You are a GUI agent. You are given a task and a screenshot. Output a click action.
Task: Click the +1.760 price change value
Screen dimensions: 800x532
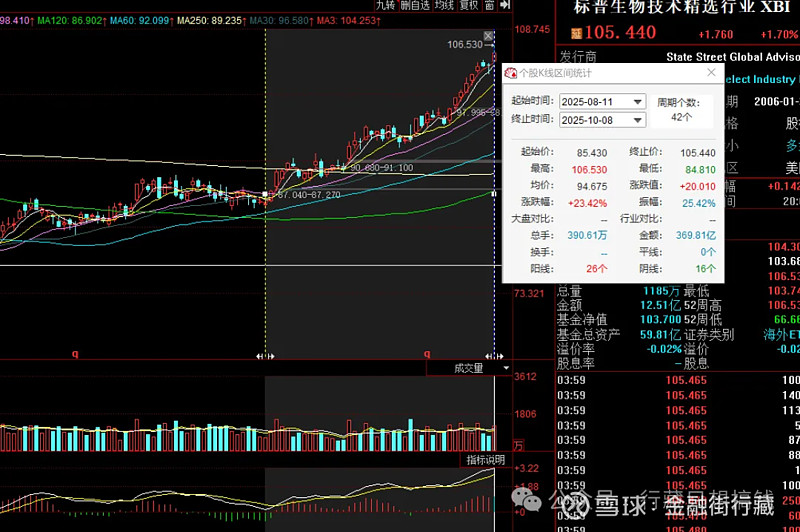[x=715, y=35]
